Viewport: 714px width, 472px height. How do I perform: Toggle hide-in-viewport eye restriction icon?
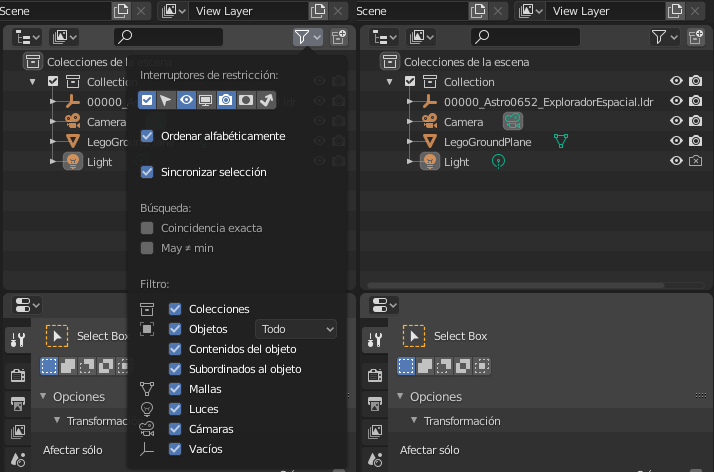[186, 100]
